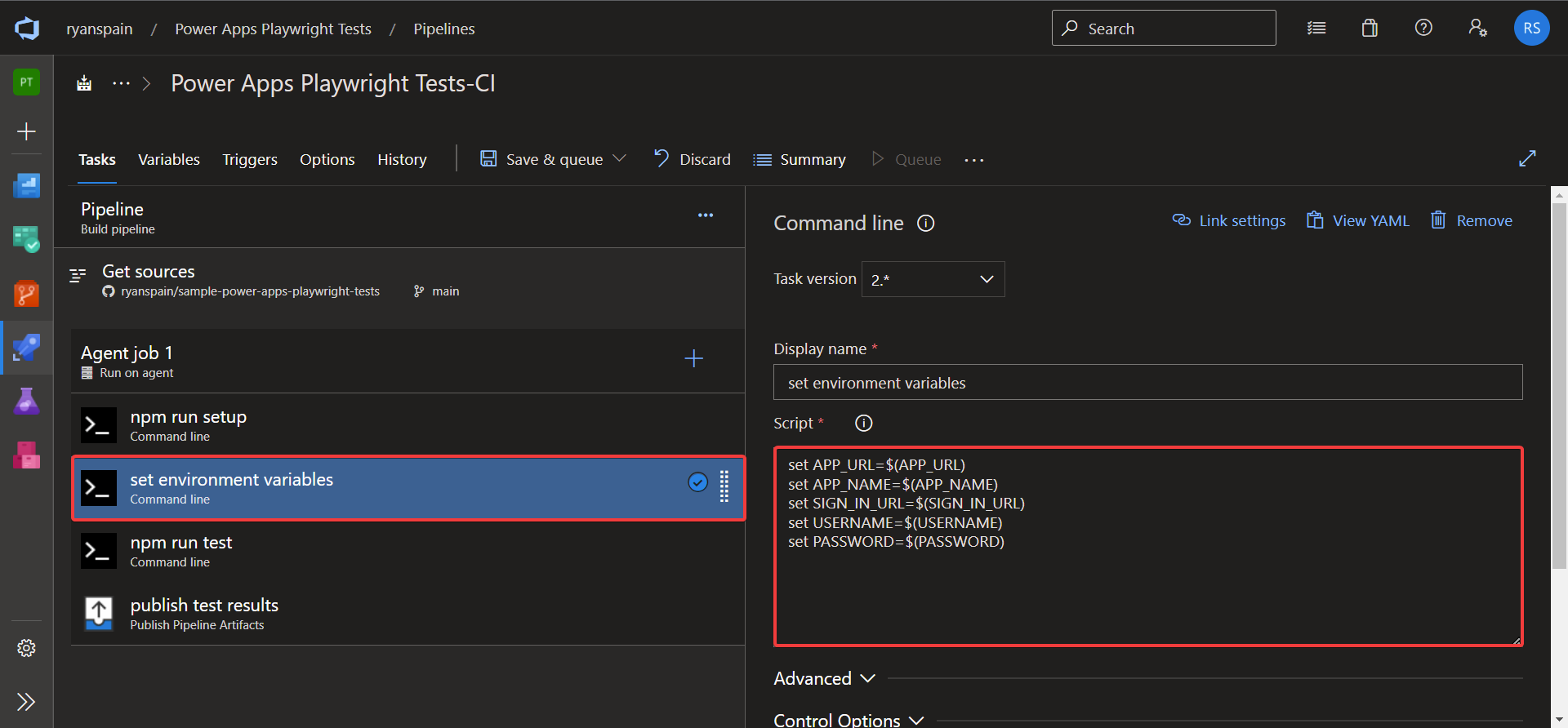Select npm run setup task
The width and height of the screenshot is (1568, 728).
[x=408, y=424]
